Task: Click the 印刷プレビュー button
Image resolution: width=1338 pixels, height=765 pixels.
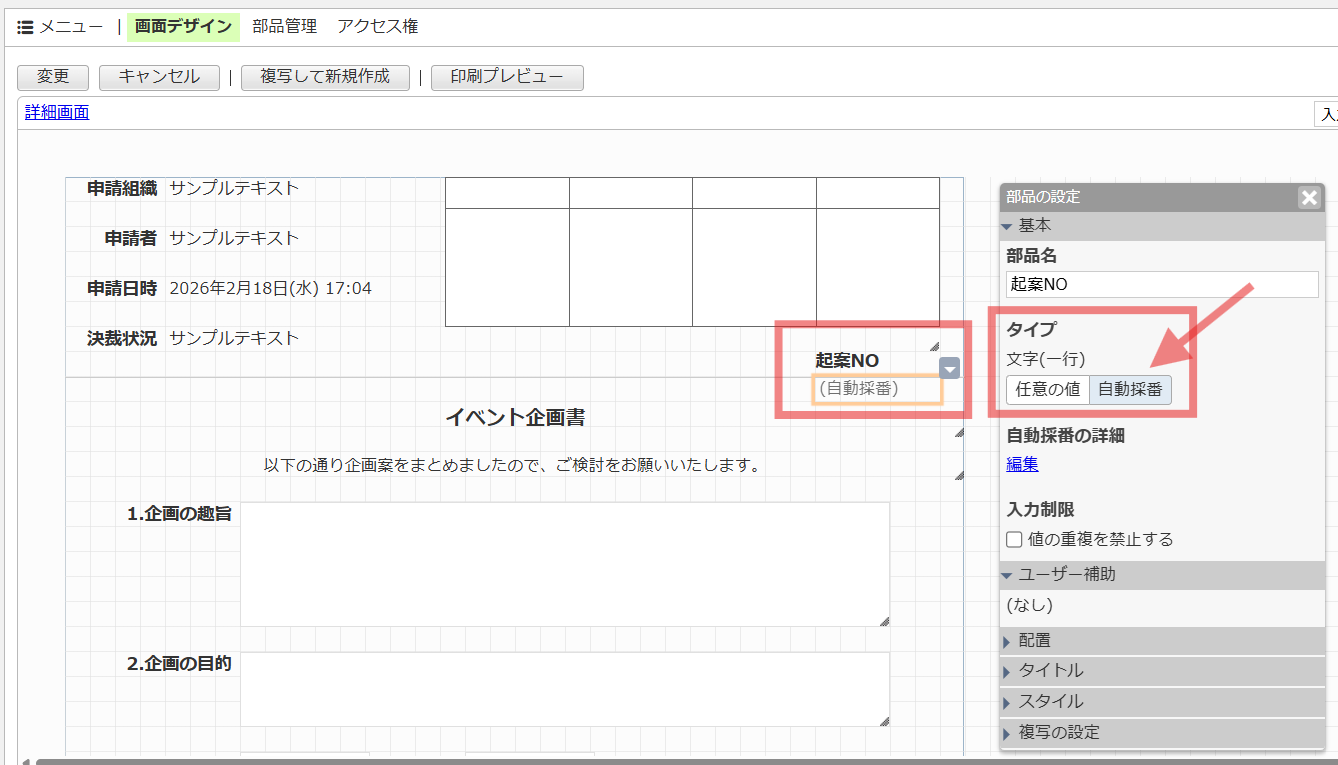Action: point(507,77)
